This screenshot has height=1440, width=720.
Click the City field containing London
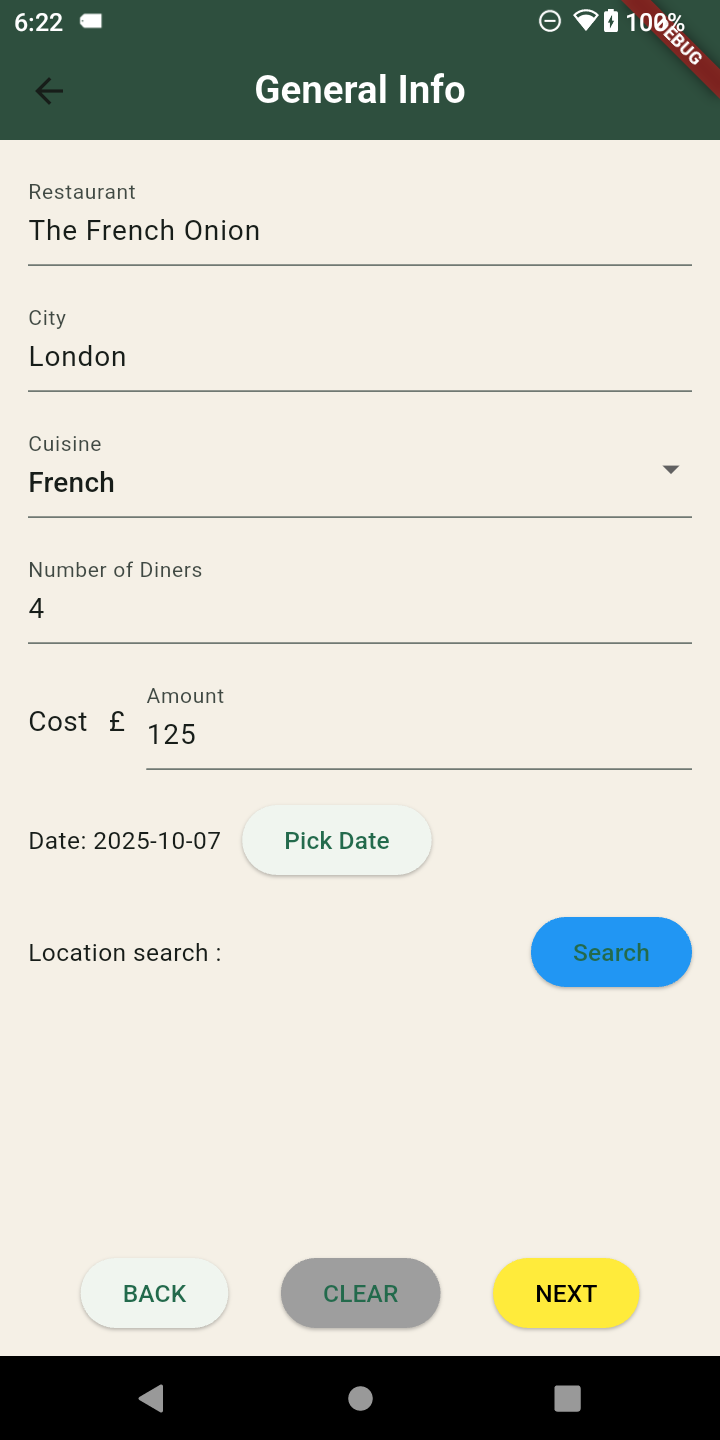click(x=360, y=356)
